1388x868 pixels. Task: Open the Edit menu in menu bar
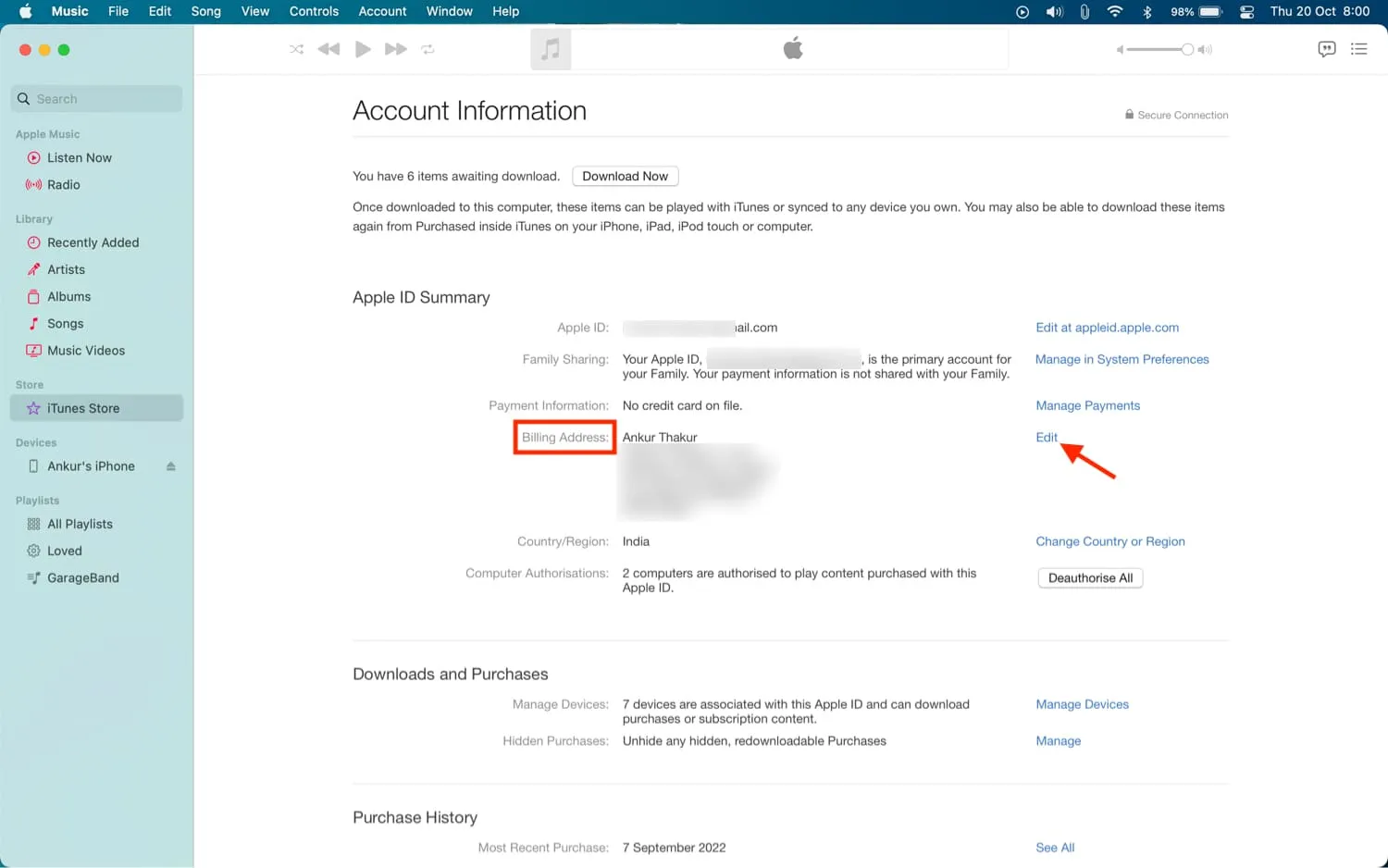point(160,11)
